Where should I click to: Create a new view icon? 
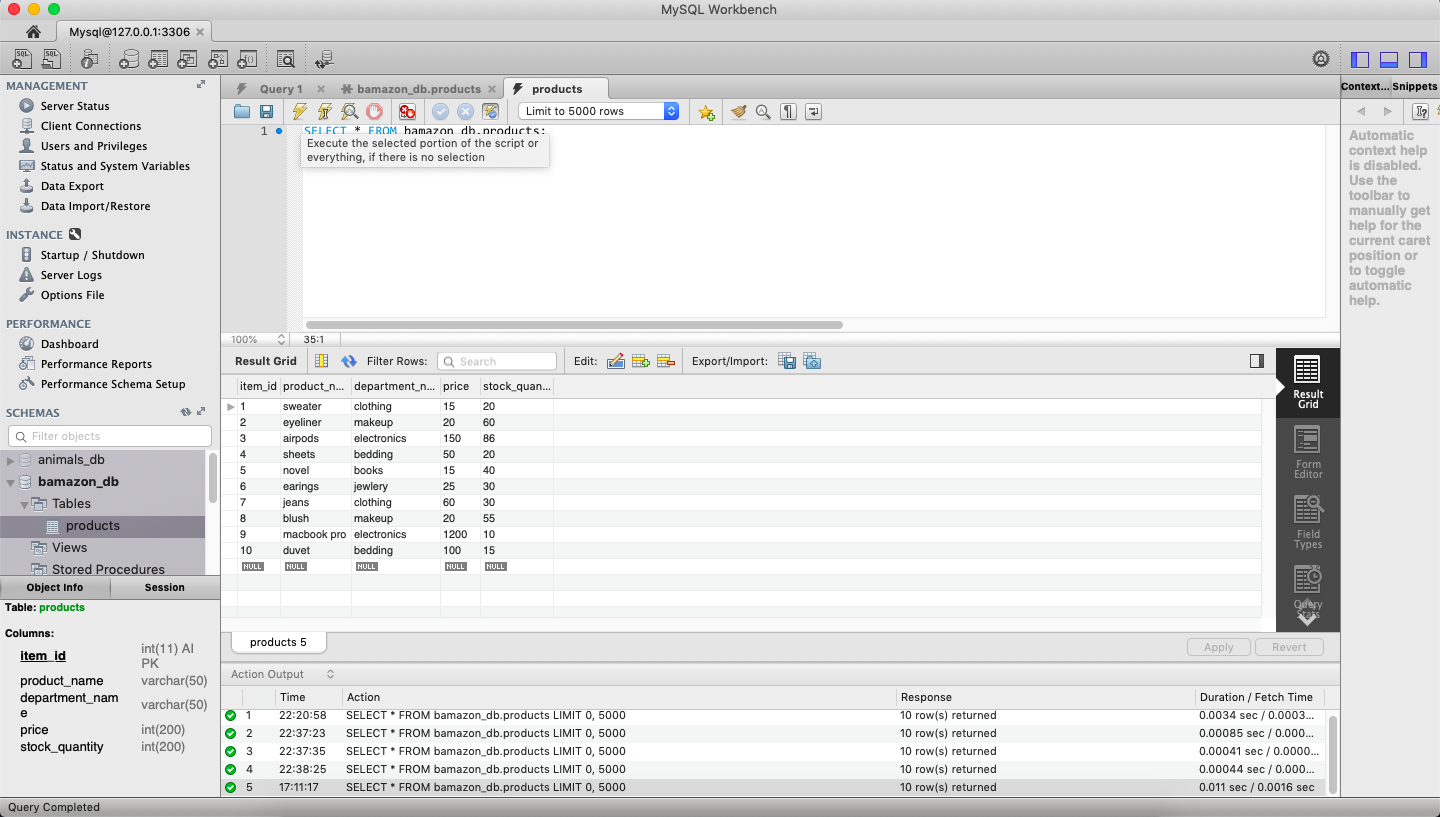point(188,59)
